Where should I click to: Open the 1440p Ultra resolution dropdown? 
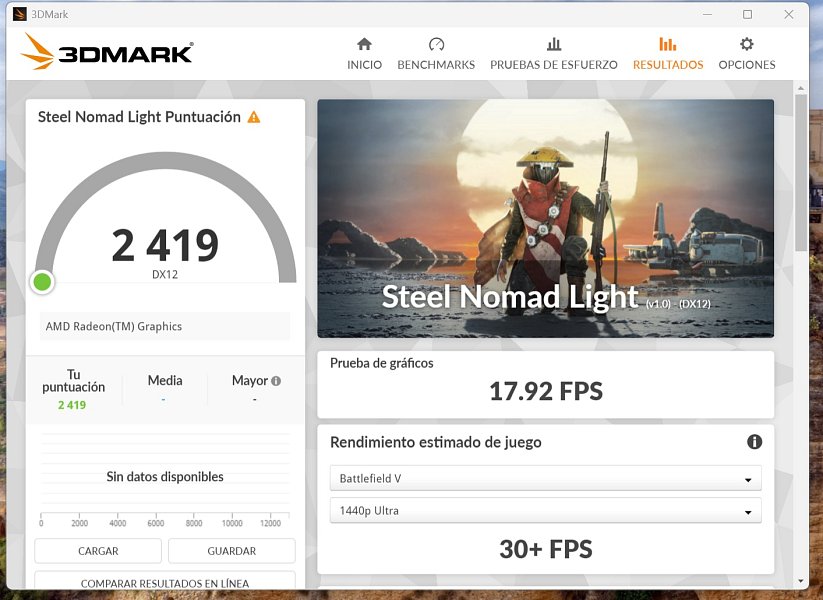tap(545, 510)
